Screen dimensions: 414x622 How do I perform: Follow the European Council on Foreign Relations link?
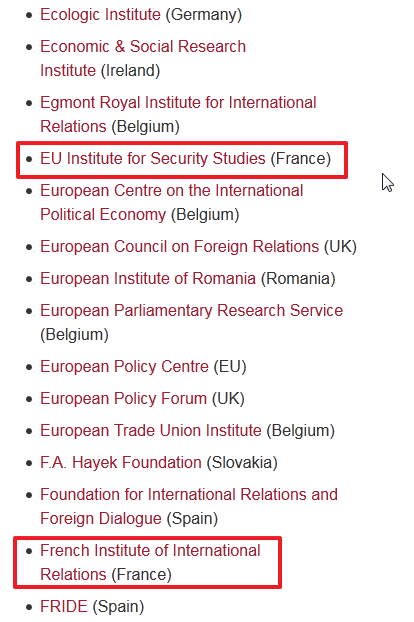pos(180,247)
